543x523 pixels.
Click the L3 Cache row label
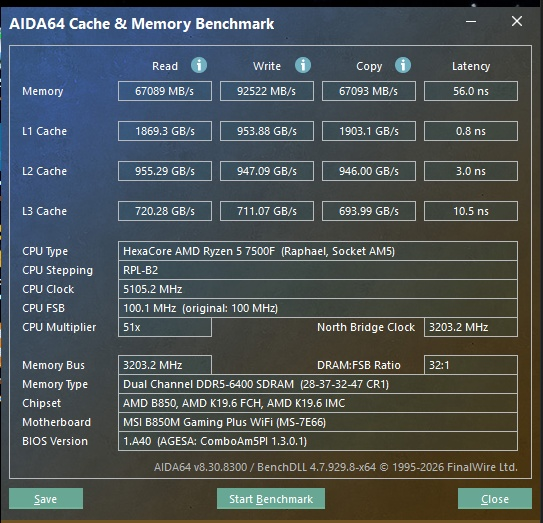[44, 211]
